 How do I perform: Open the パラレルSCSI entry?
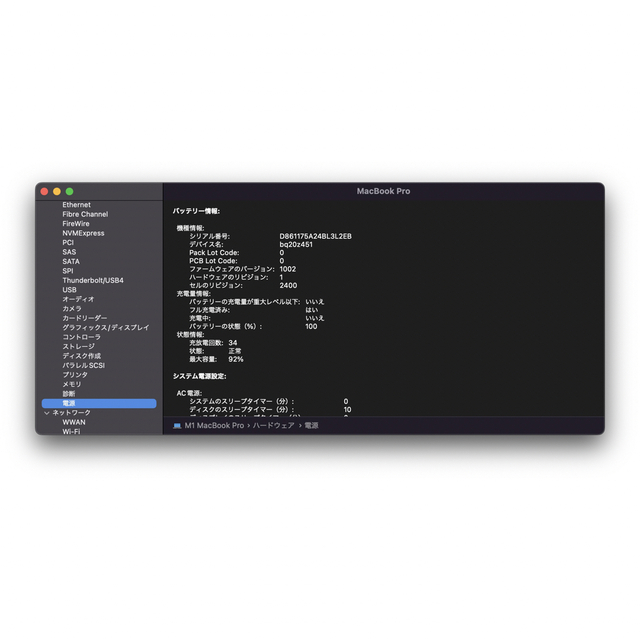pos(84,365)
